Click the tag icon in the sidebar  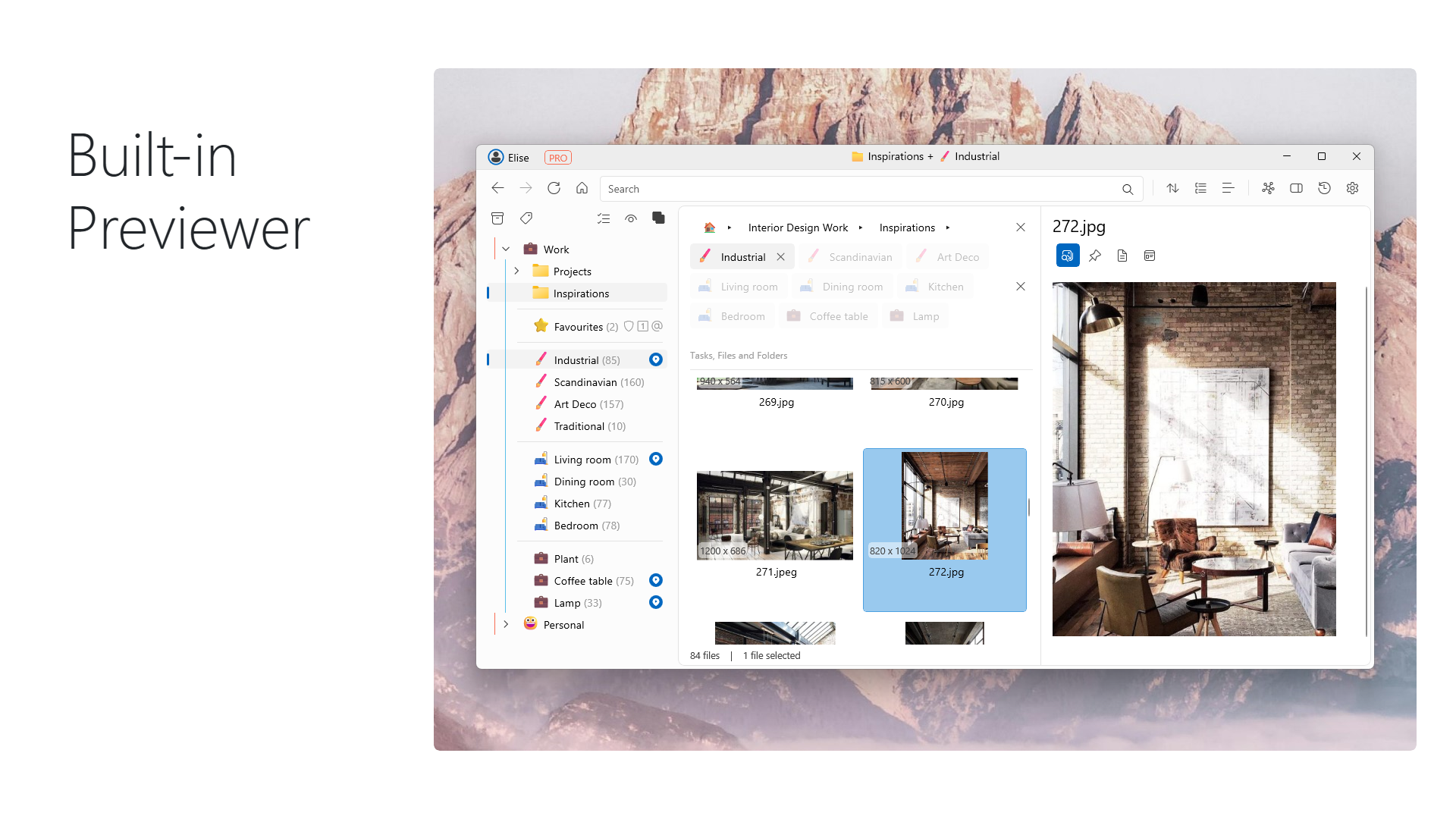pyautogui.click(x=526, y=218)
